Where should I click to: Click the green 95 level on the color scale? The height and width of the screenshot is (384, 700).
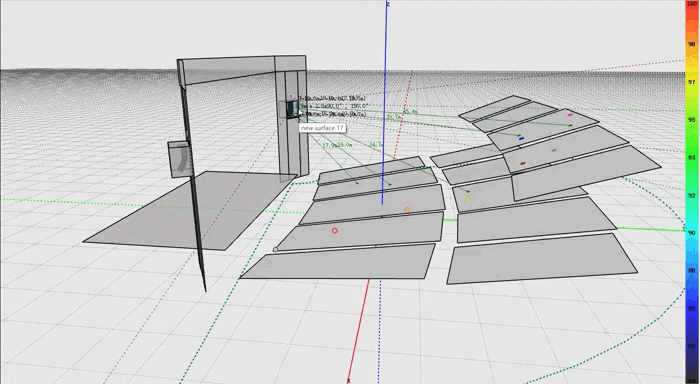(692, 120)
